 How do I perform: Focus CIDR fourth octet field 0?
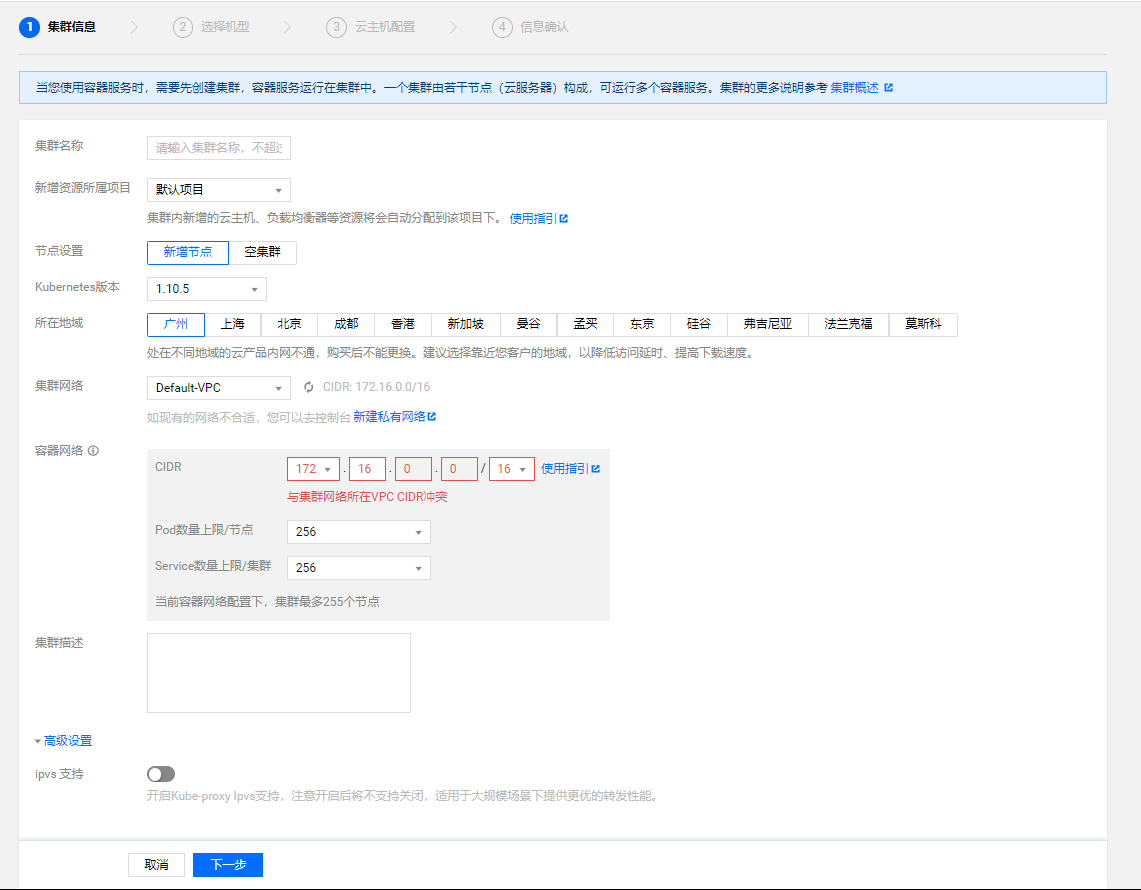coord(459,469)
